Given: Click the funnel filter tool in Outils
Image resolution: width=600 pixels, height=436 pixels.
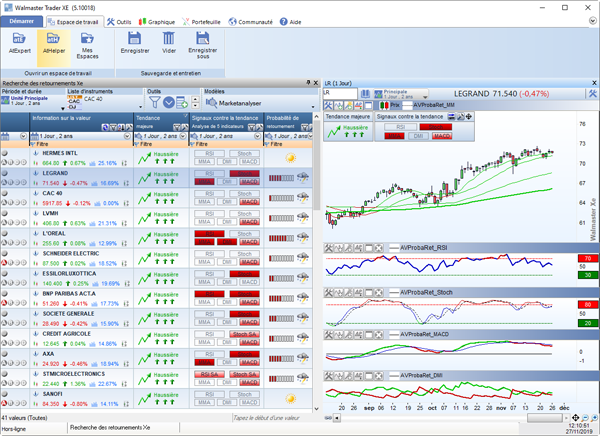Looking at the screenshot, I should [154, 102].
